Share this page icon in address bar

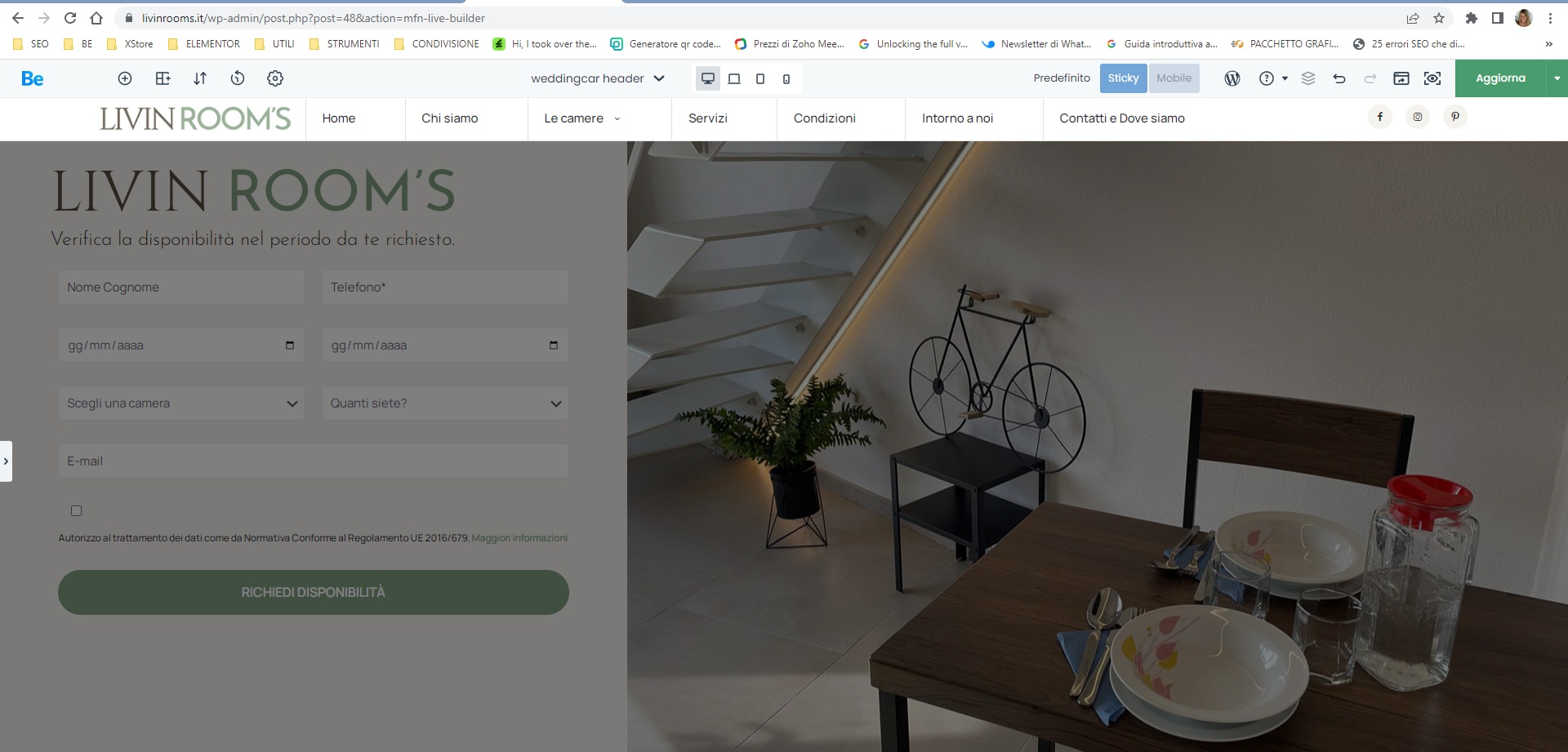point(1413,18)
